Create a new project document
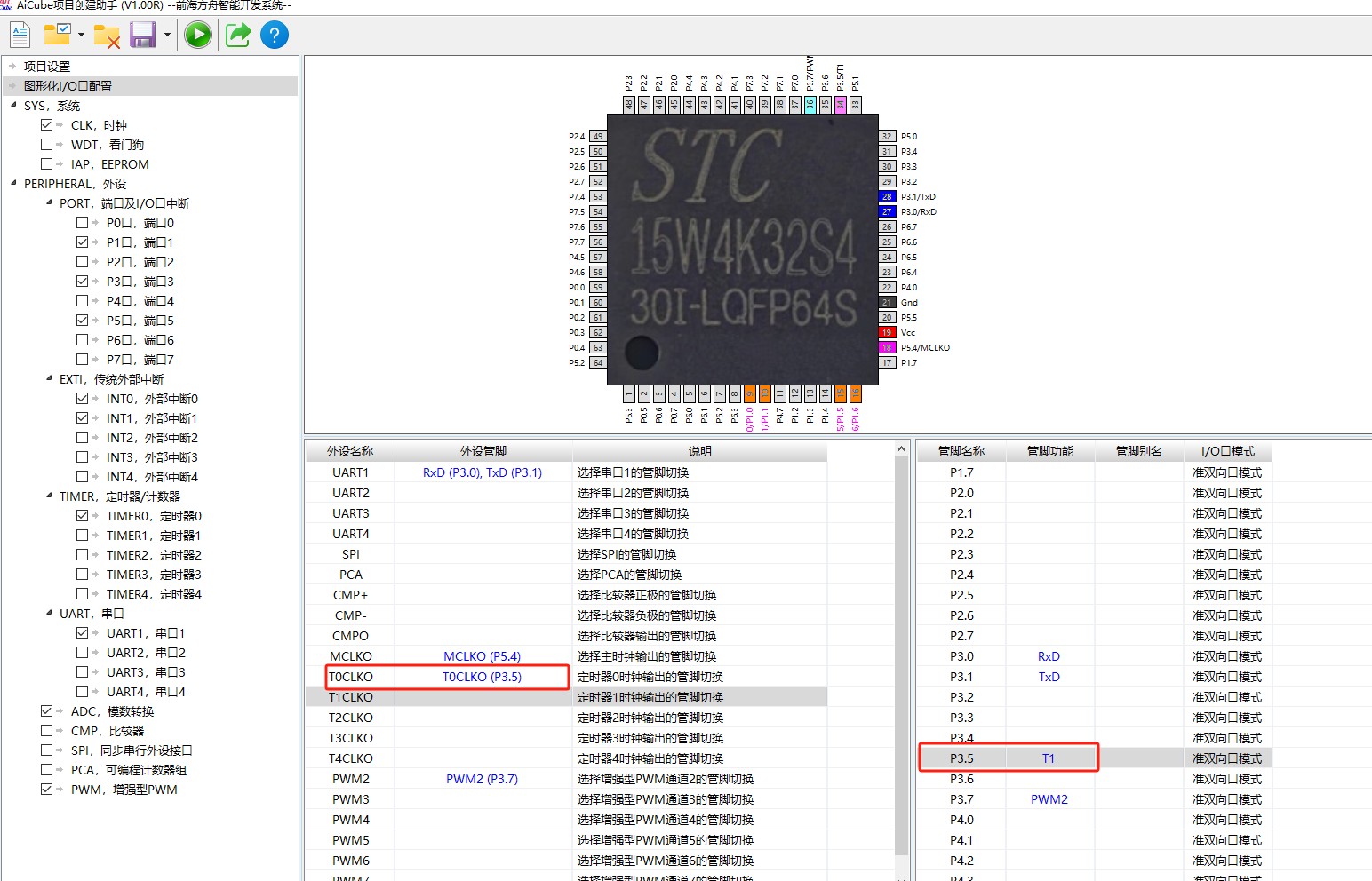The image size is (1372, 881). pyautogui.click(x=20, y=36)
